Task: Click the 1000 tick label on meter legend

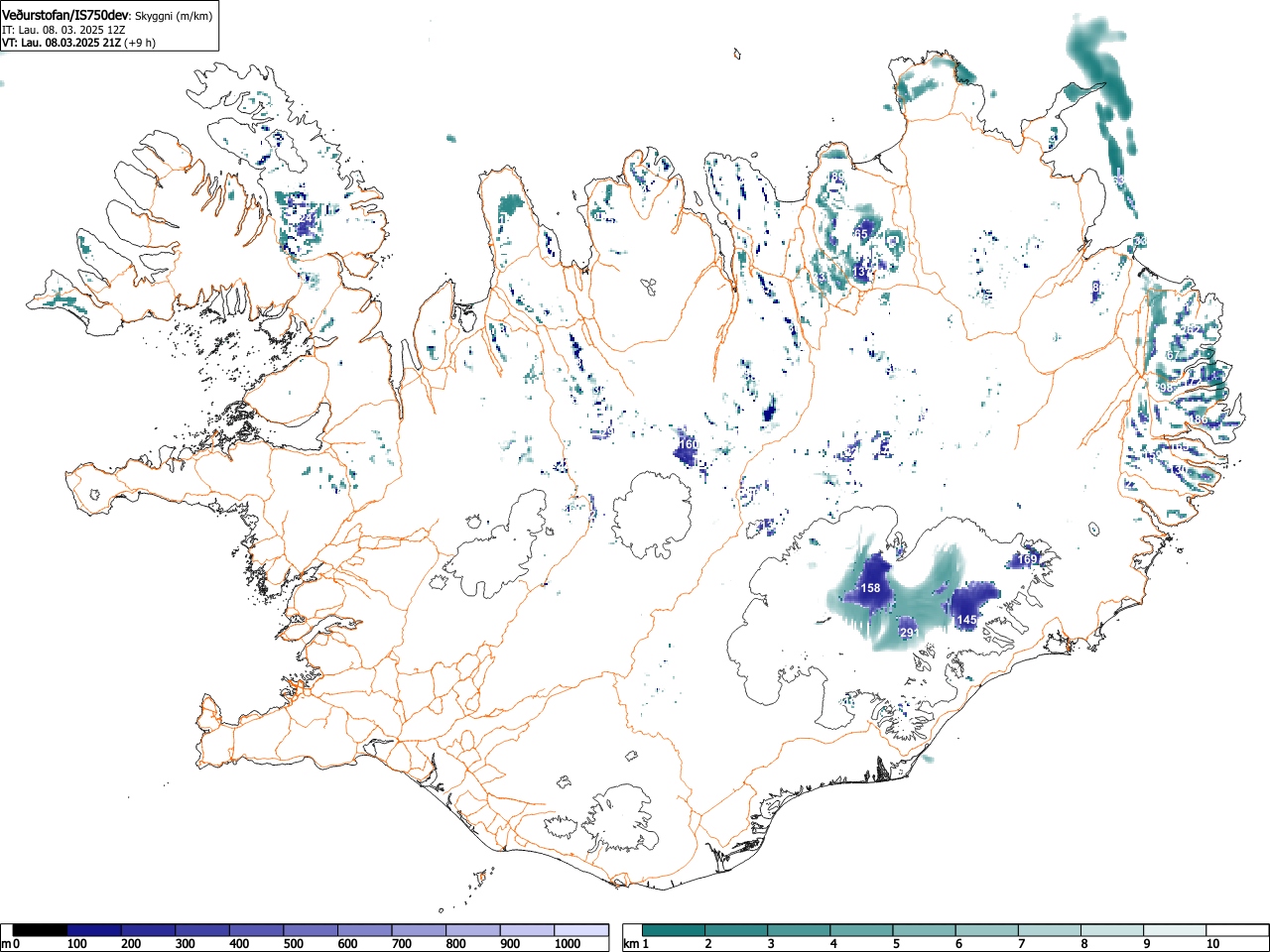Action: (x=568, y=944)
